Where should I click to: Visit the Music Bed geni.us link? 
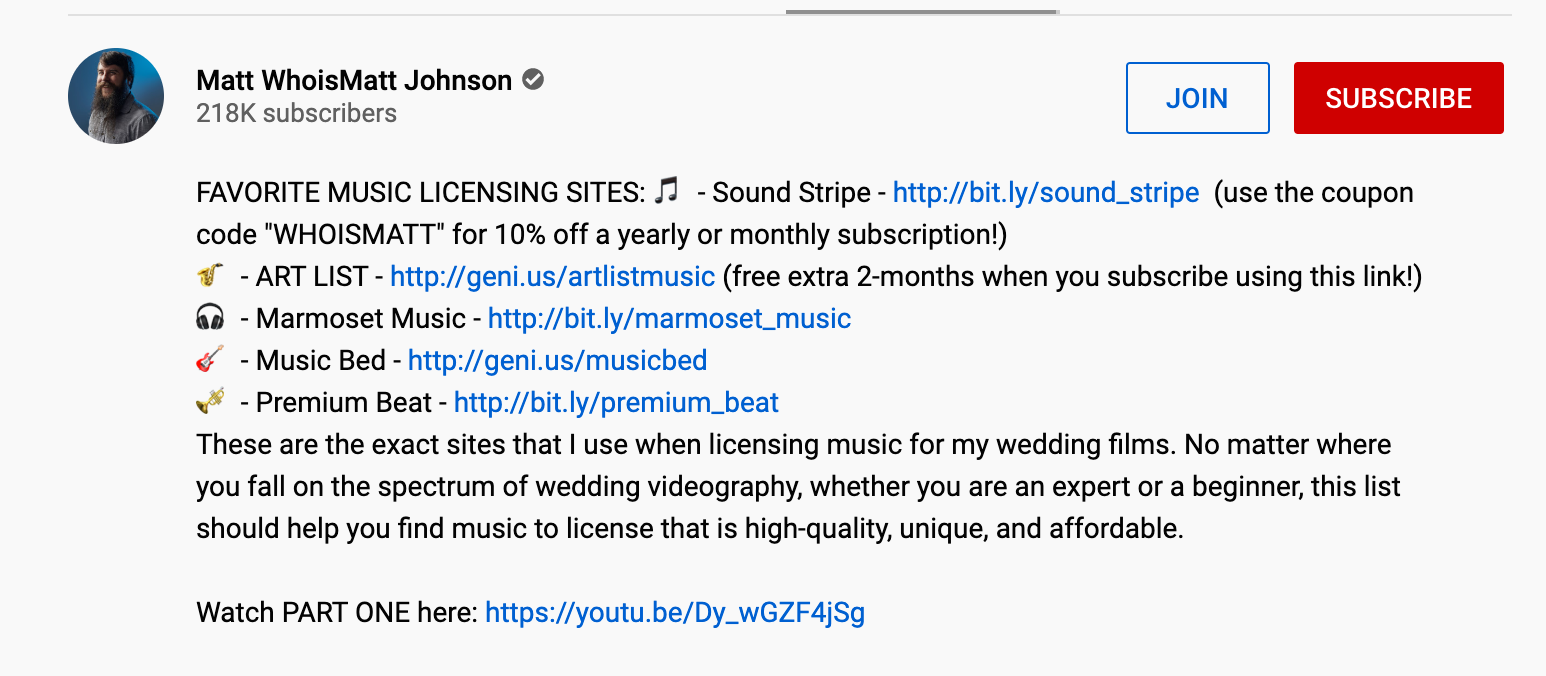tap(557, 360)
